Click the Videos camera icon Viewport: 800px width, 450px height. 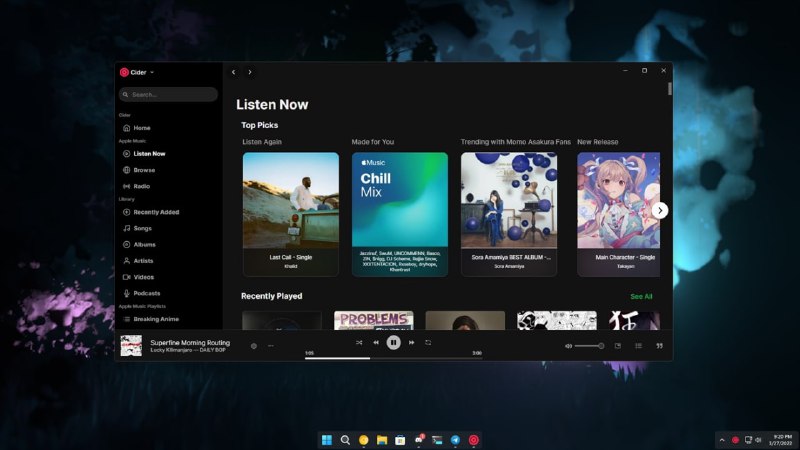point(127,277)
